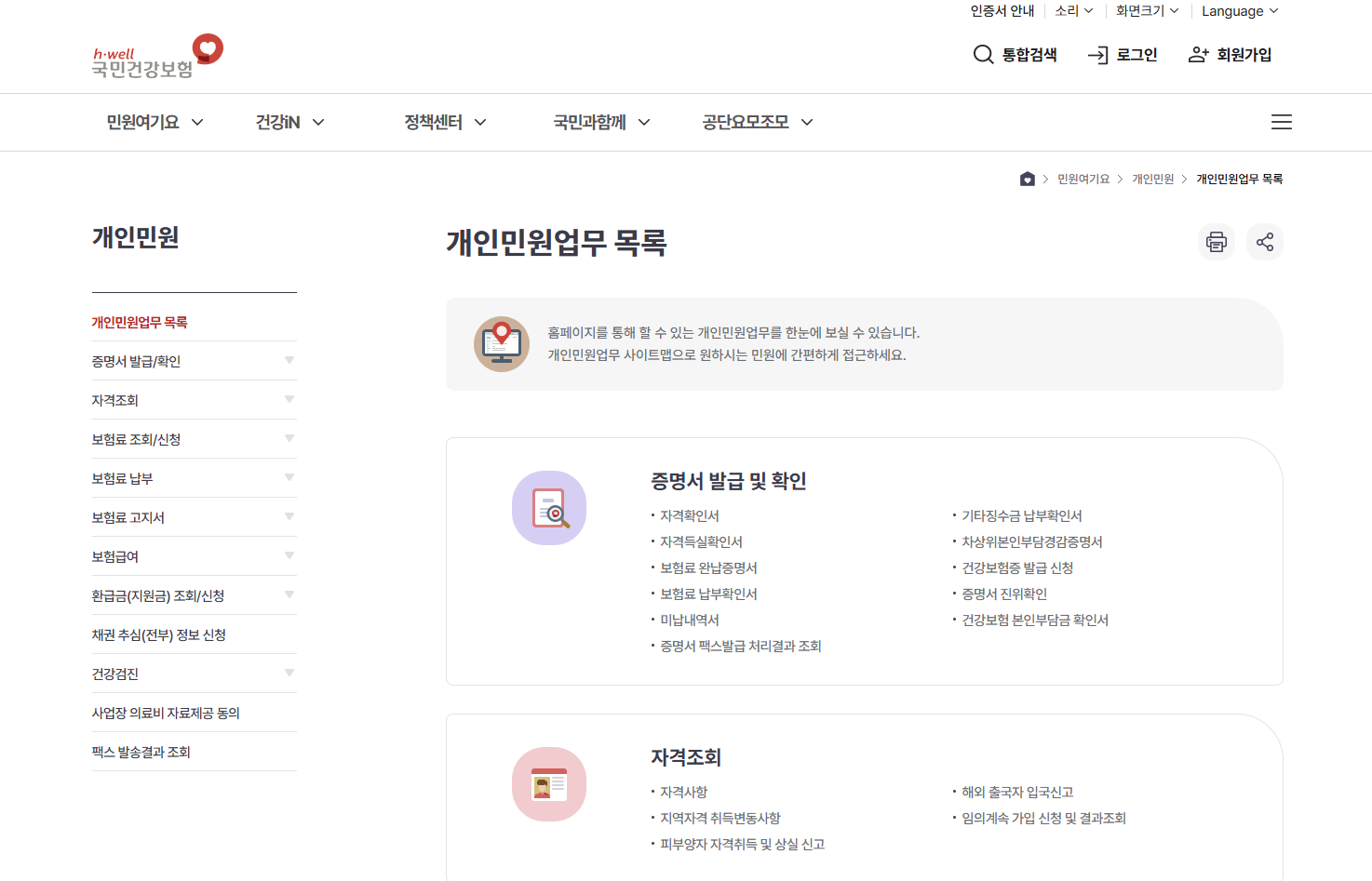Click the home icon in the breadcrumb
The height and width of the screenshot is (881, 1372).
click(x=1028, y=178)
